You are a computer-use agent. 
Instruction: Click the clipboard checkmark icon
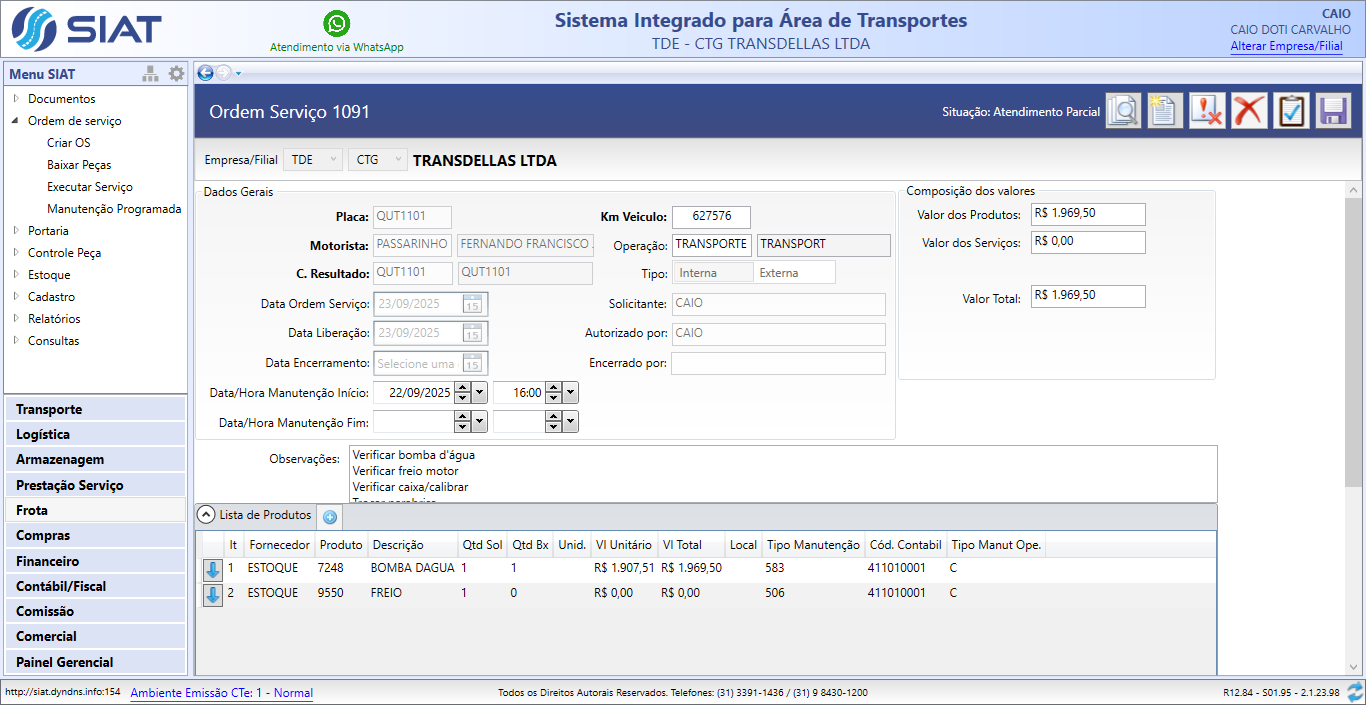(1291, 111)
